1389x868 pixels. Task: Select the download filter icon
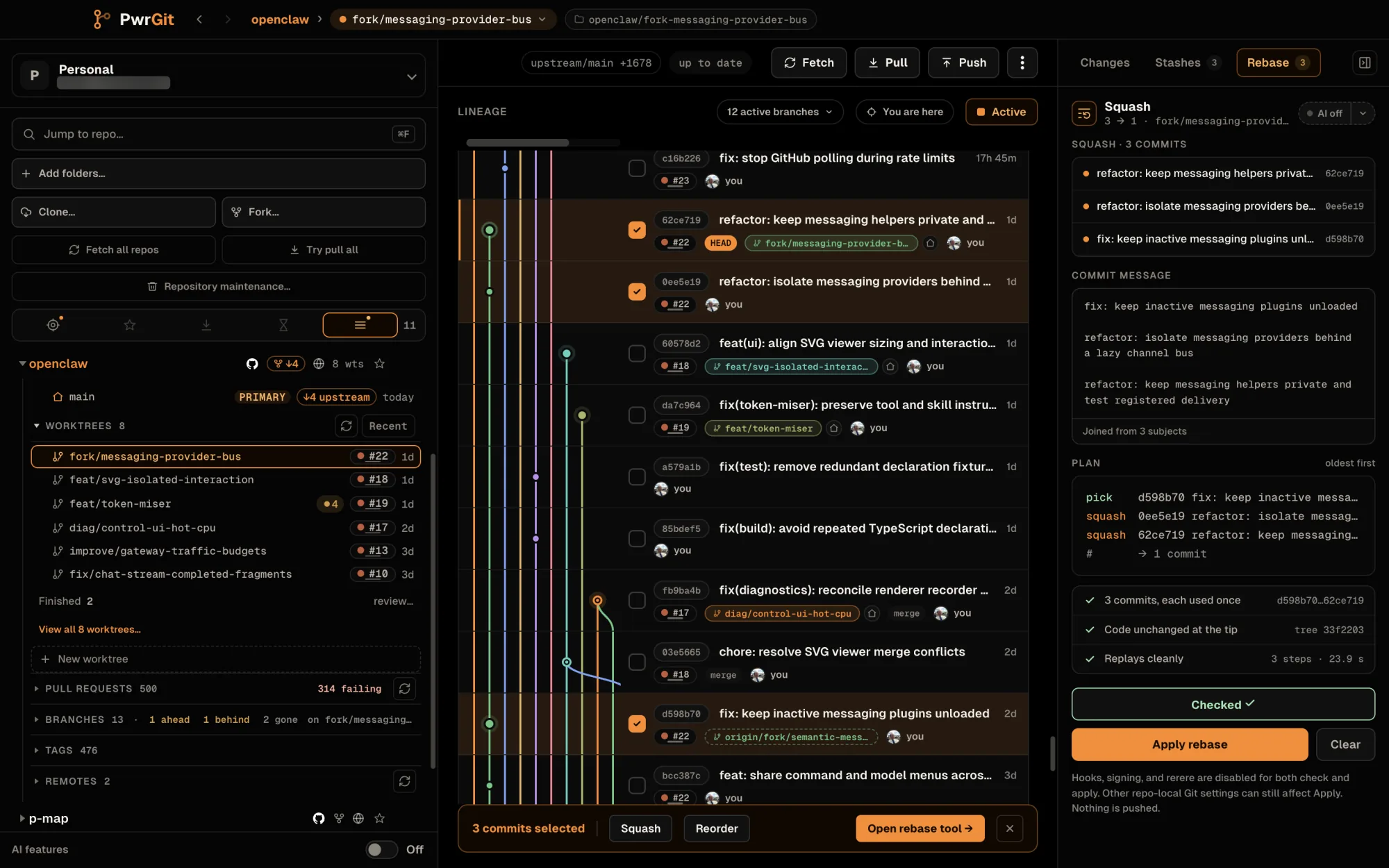[x=206, y=324]
